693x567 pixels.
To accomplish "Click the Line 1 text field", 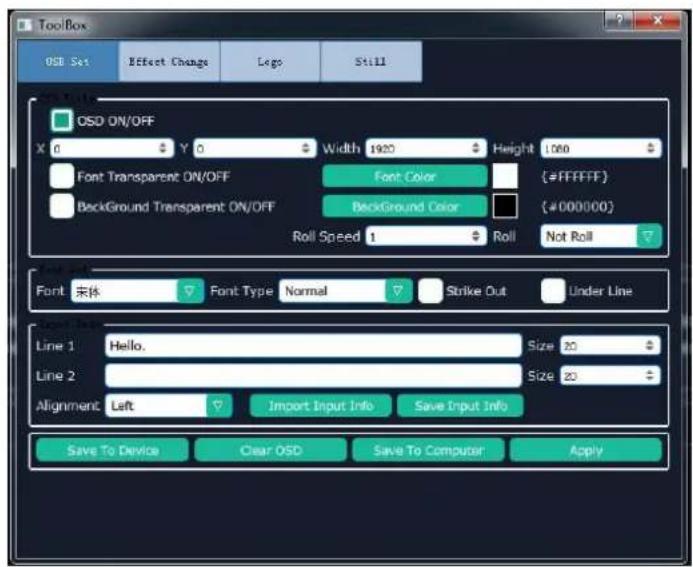I will [313, 345].
